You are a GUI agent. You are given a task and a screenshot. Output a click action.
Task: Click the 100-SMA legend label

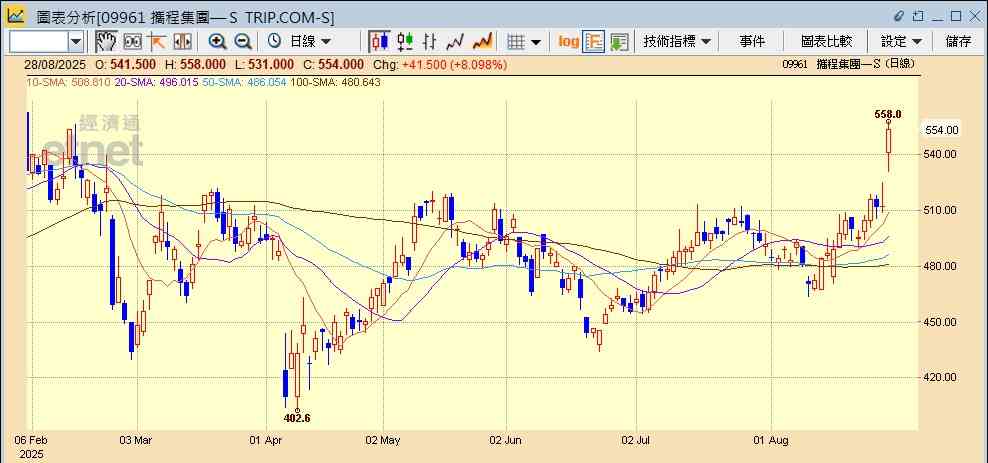[335, 82]
